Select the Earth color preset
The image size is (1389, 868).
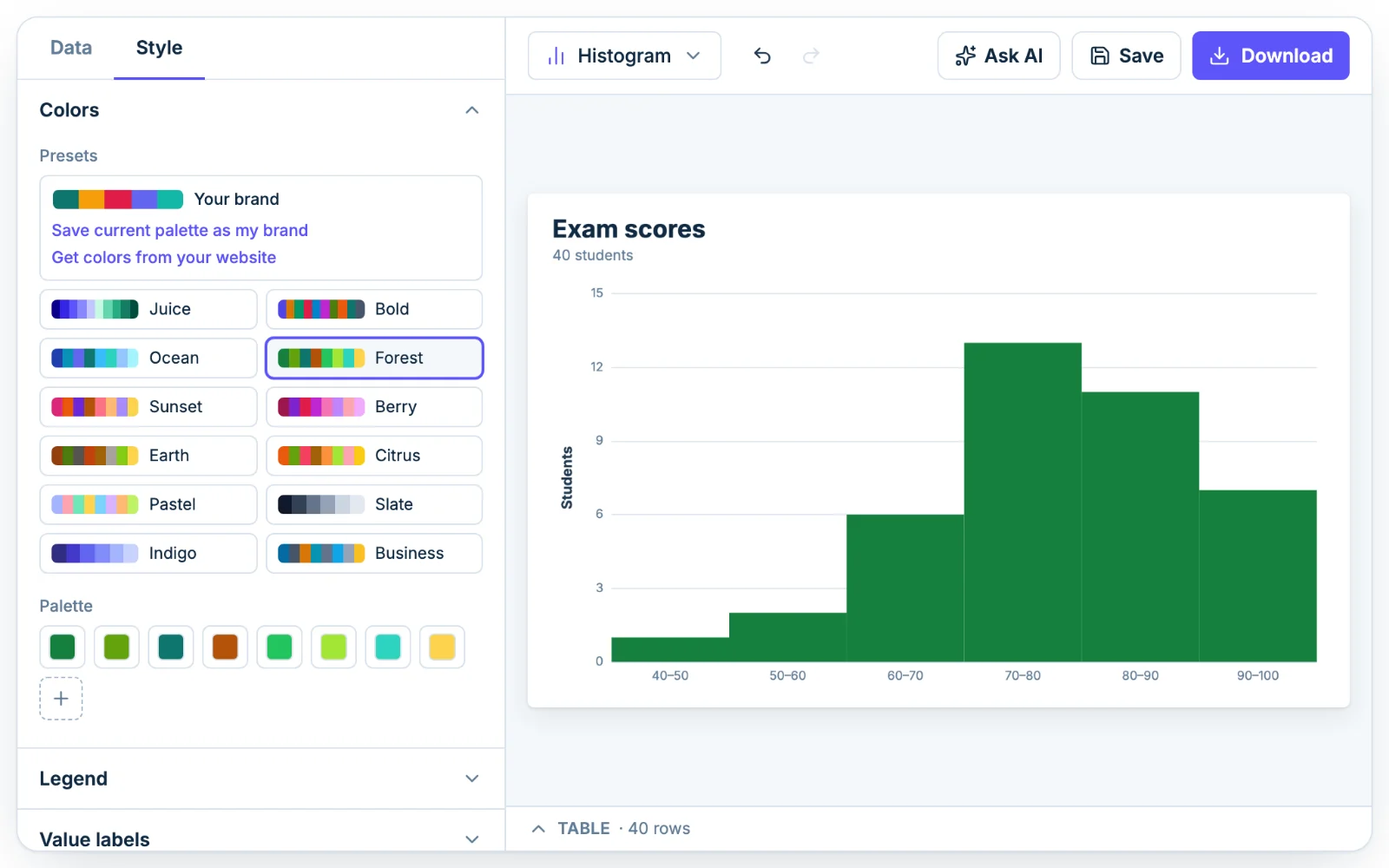pos(148,456)
